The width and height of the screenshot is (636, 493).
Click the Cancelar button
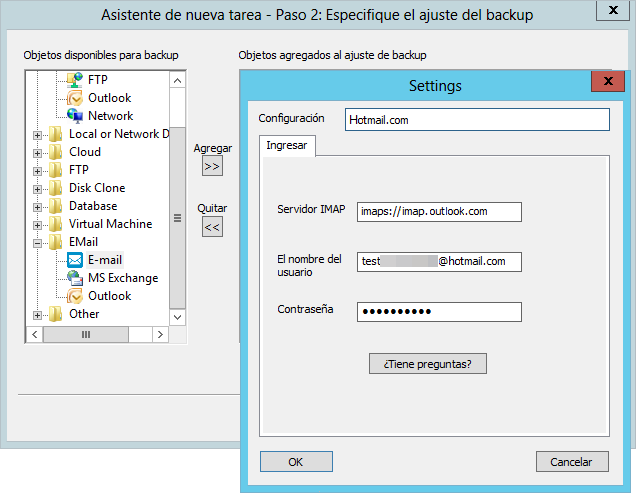coord(572,461)
